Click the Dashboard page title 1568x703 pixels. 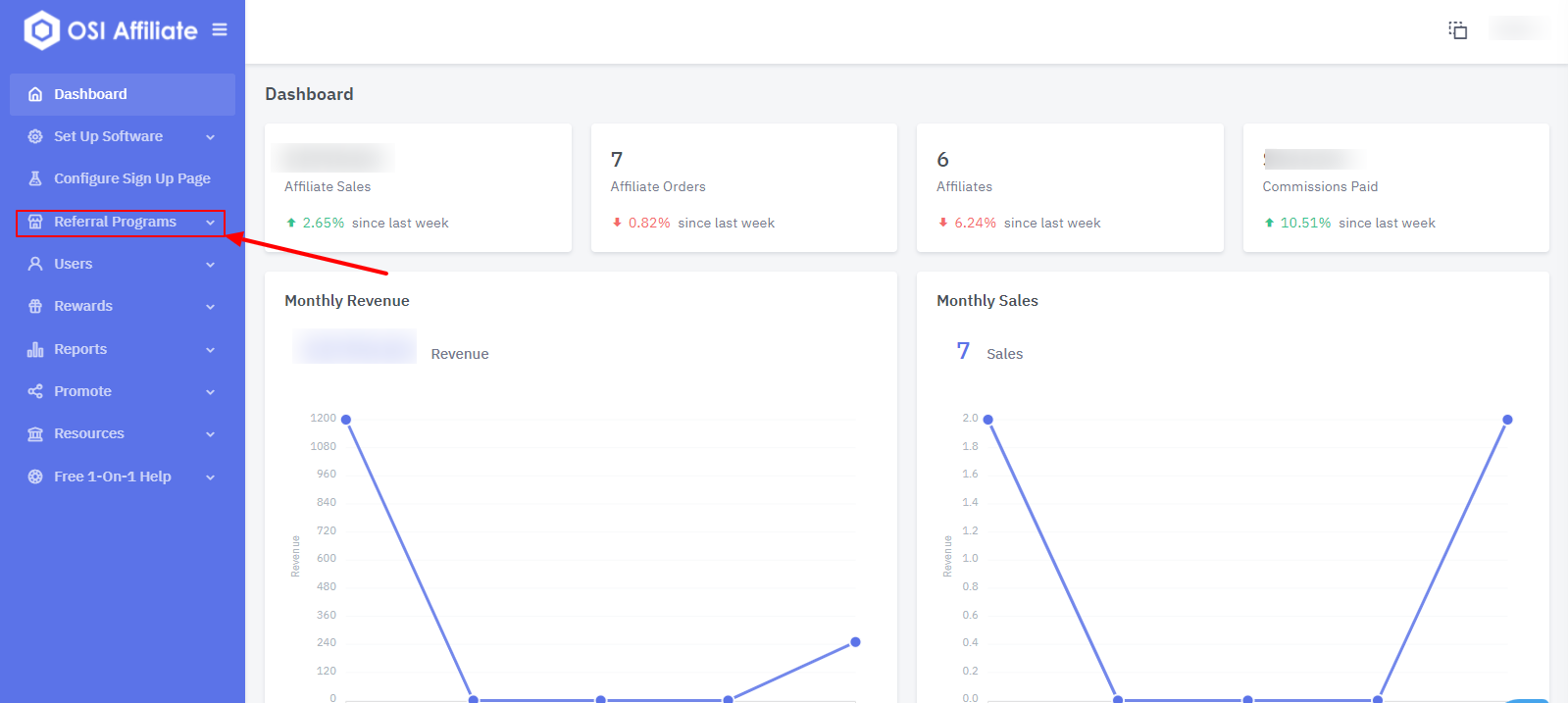309,94
